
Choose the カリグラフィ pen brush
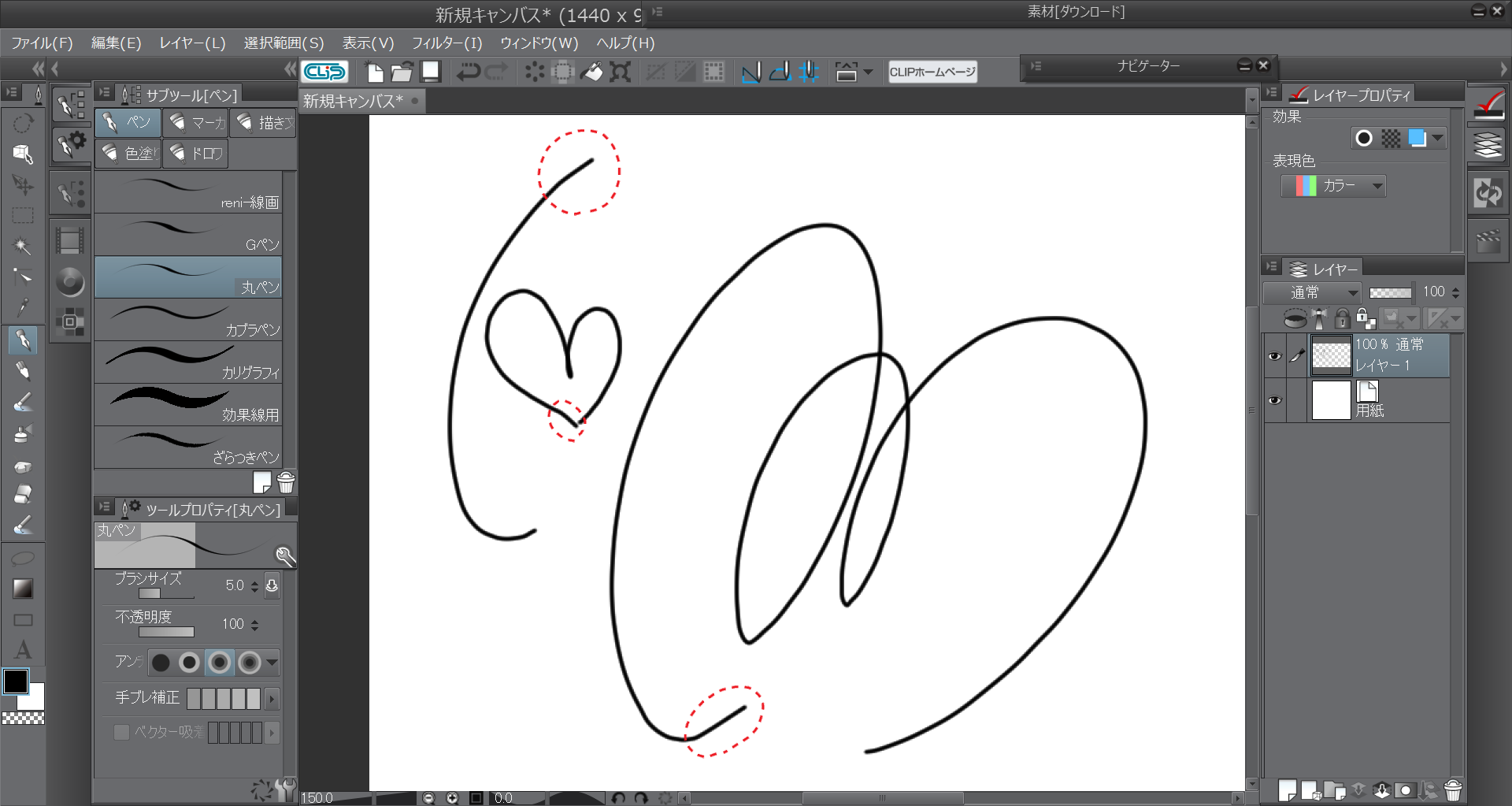(x=188, y=362)
